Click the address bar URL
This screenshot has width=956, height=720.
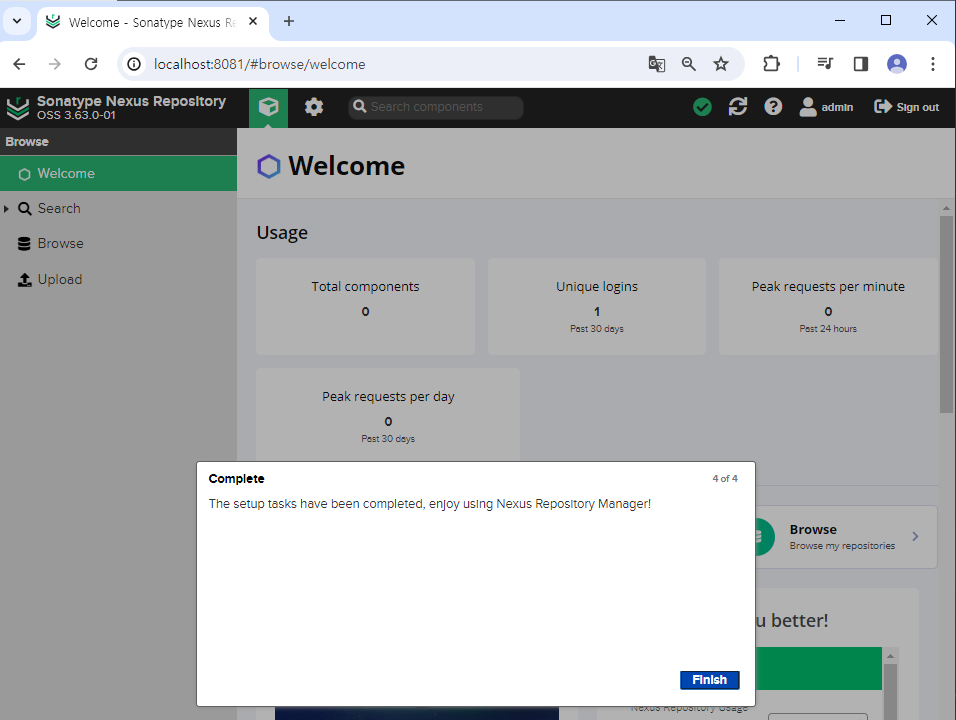(260, 64)
